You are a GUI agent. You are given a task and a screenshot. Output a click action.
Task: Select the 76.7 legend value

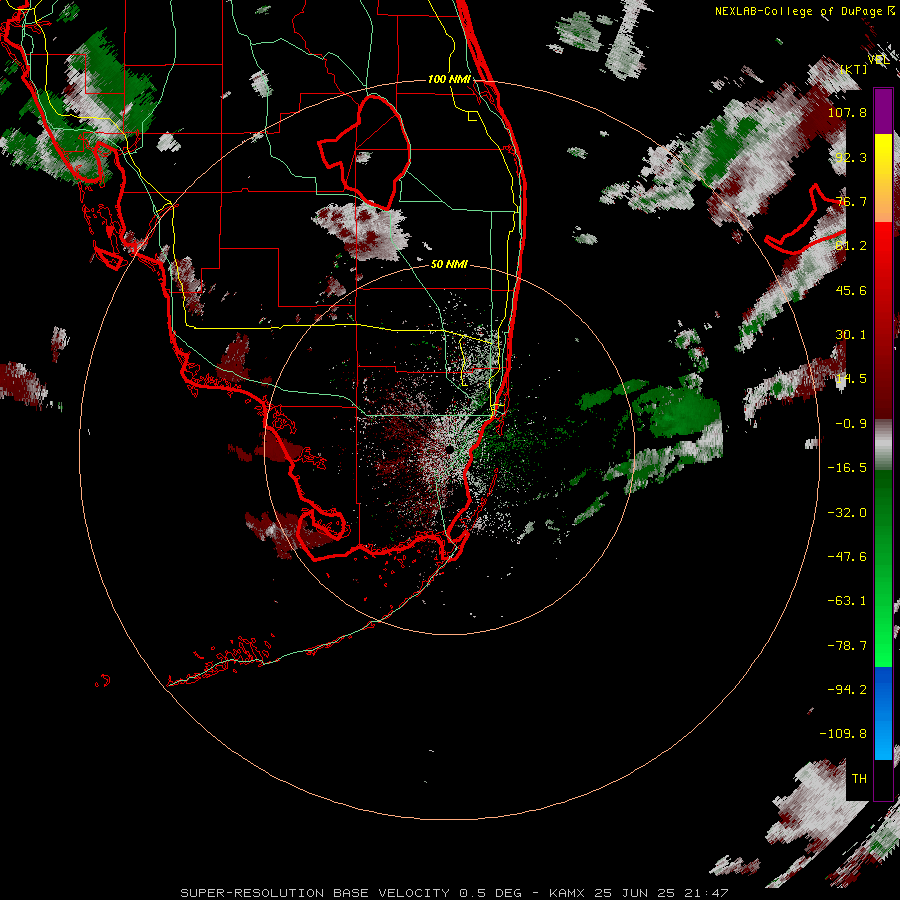(x=851, y=201)
